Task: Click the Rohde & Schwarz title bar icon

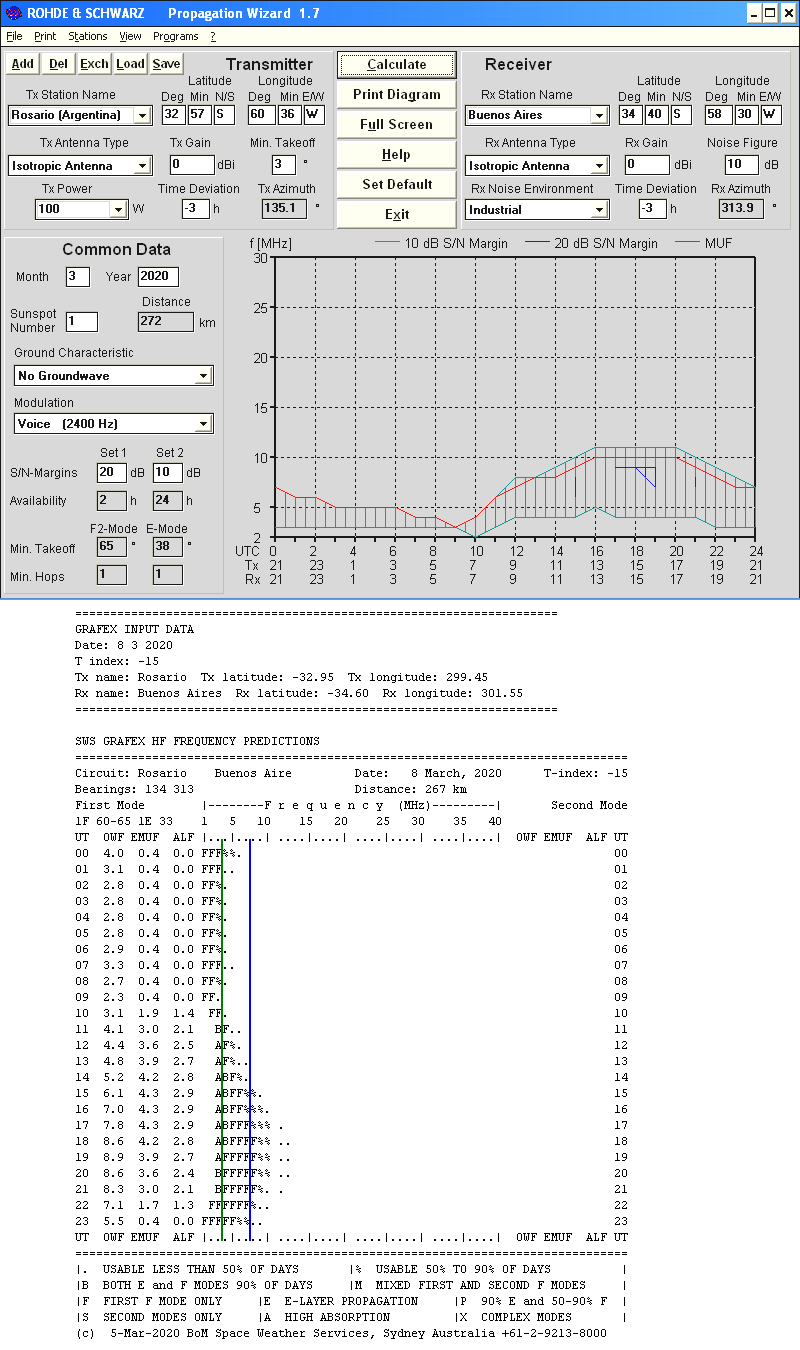Action: point(13,13)
